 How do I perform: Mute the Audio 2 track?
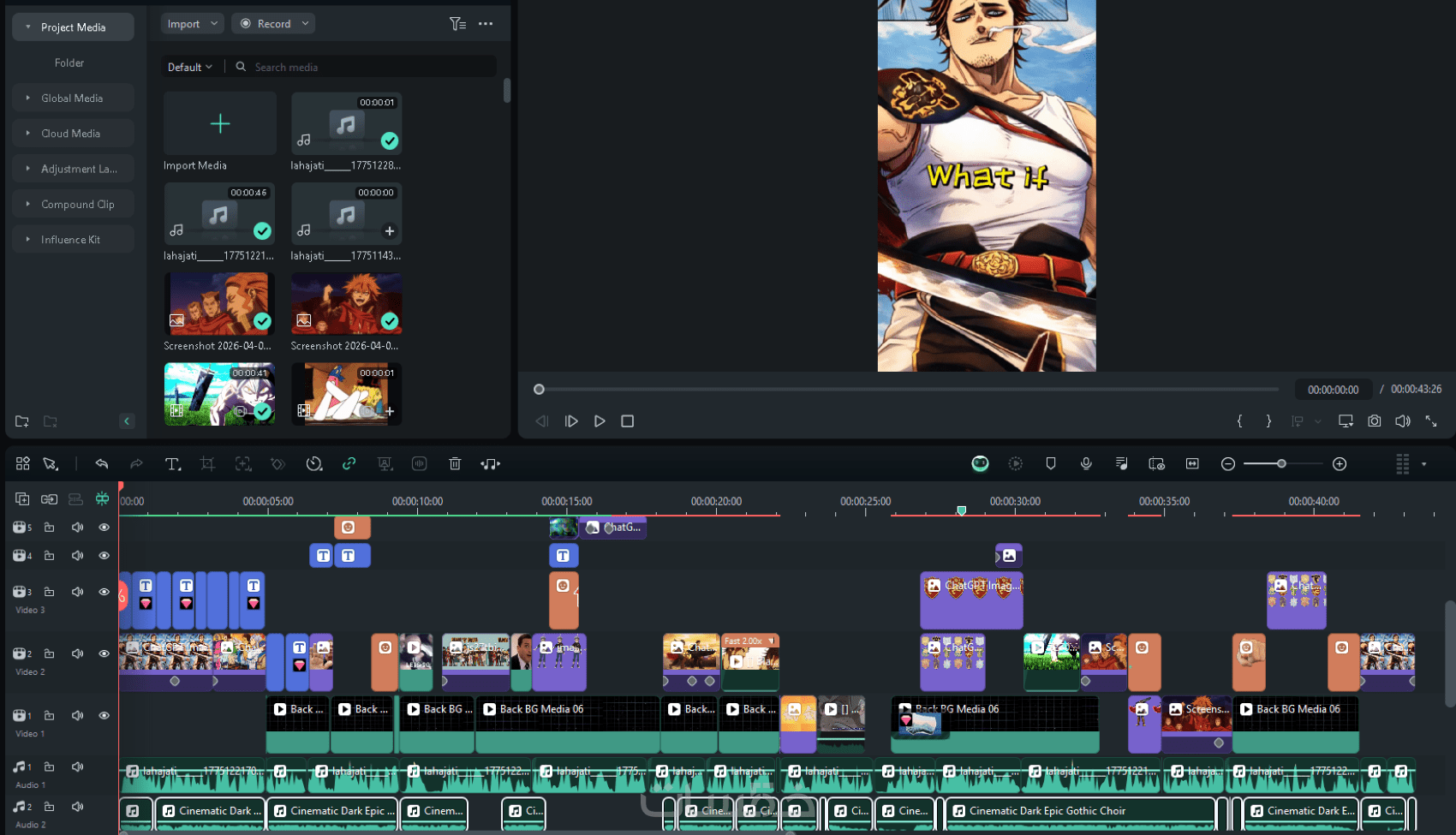click(x=77, y=807)
